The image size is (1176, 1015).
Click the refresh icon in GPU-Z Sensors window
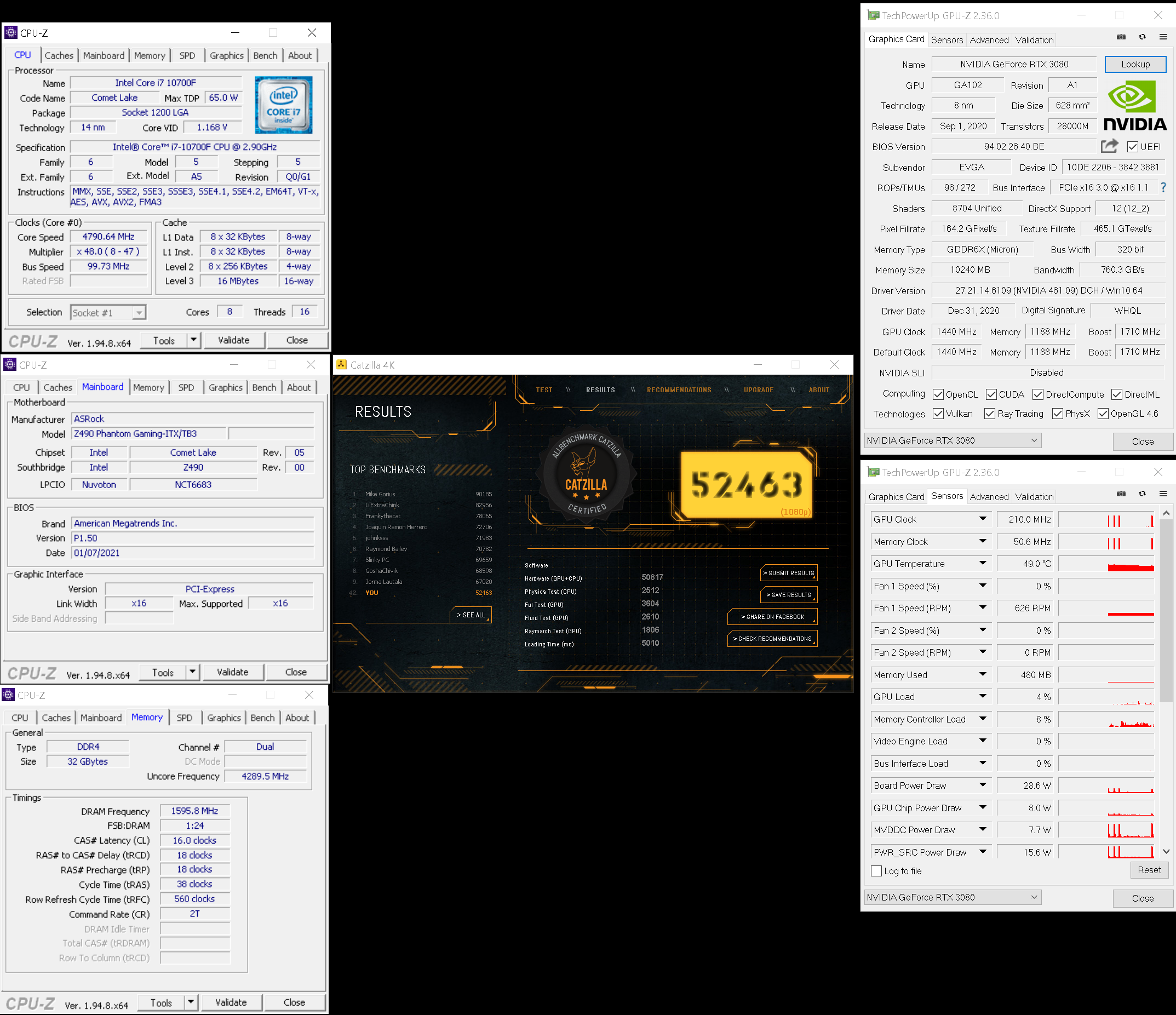(x=1142, y=494)
